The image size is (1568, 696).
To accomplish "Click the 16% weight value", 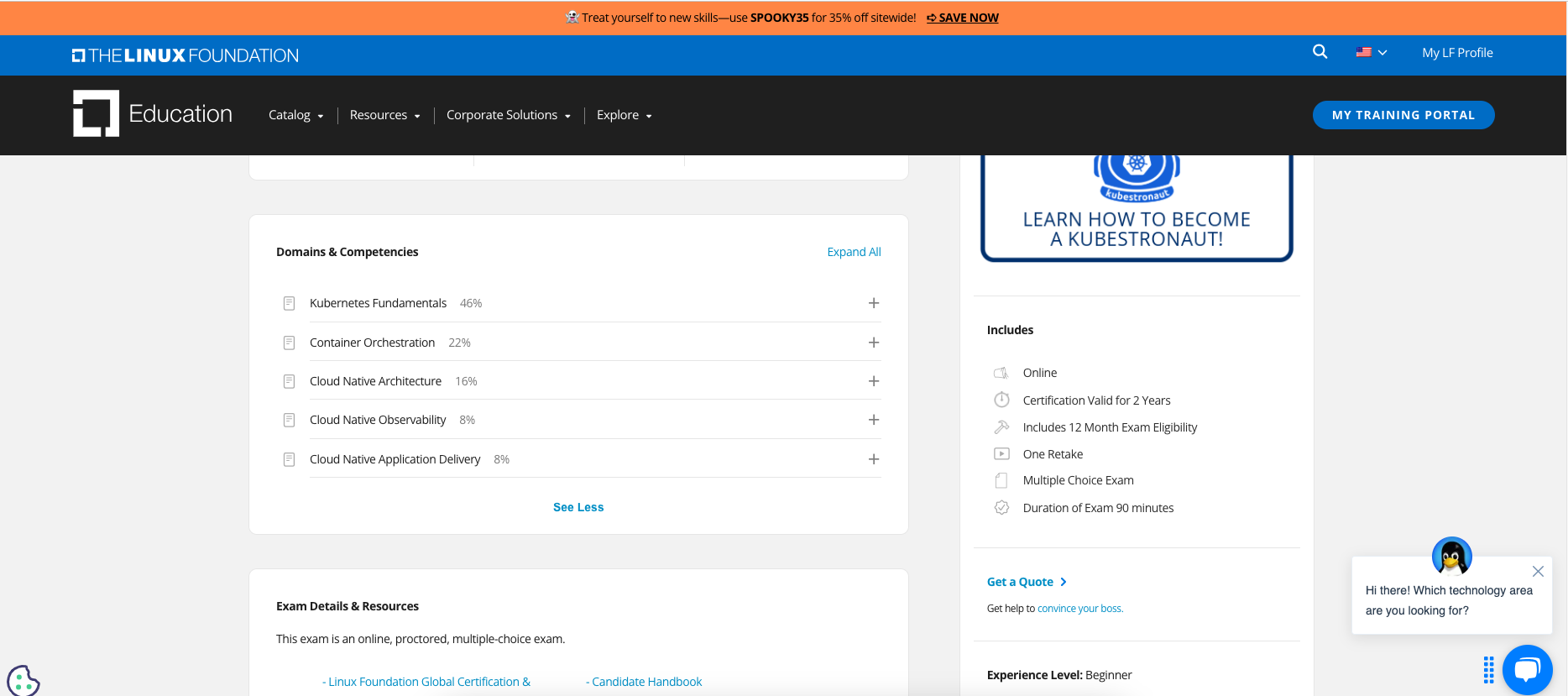I will (466, 381).
